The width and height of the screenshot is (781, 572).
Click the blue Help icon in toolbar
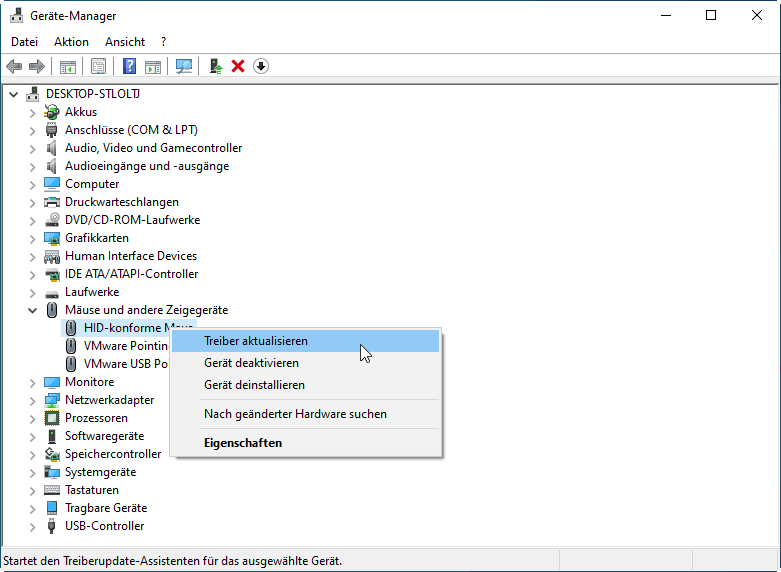[129, 66]
